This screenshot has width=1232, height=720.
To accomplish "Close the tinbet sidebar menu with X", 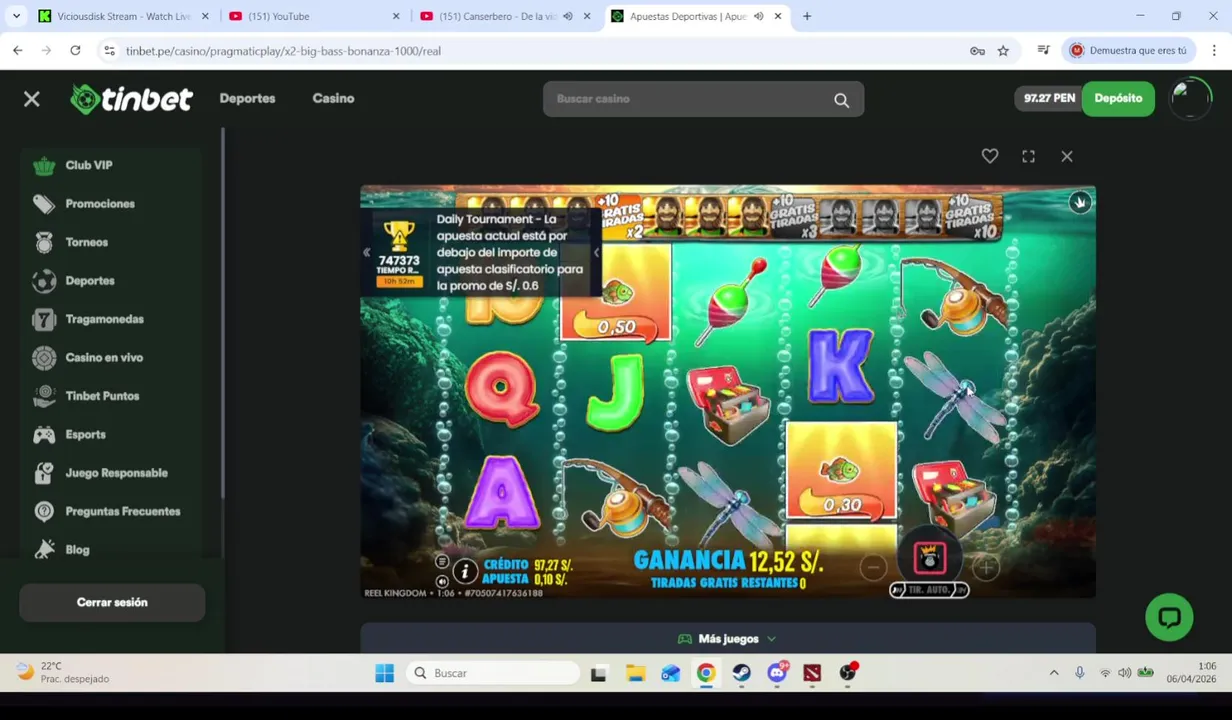I will pos(32,98).
